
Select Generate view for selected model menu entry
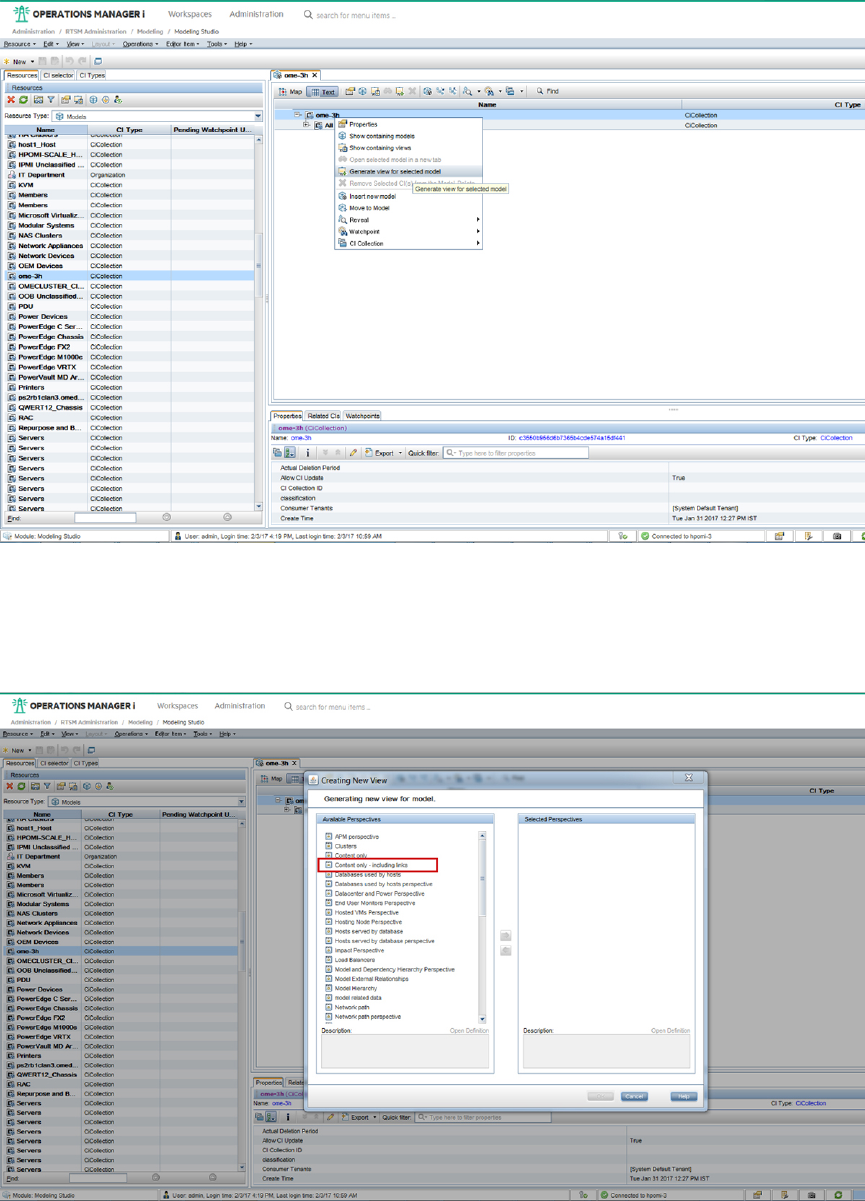[x=408, y=171]
